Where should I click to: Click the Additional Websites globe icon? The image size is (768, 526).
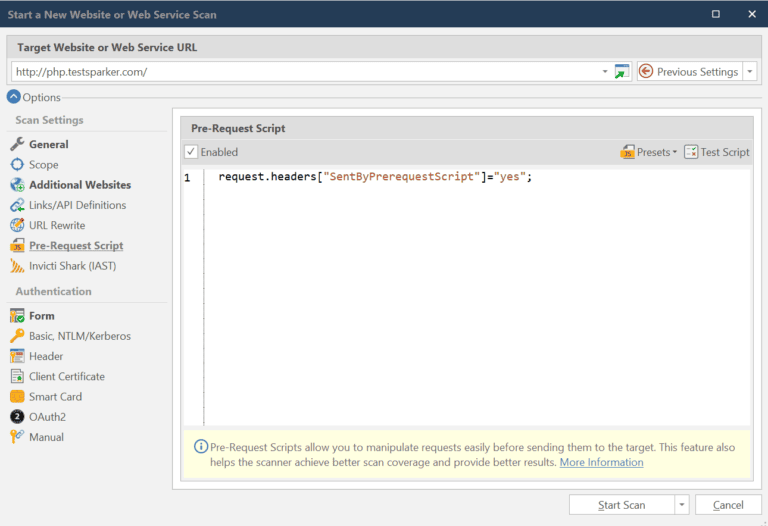point(17,185)
